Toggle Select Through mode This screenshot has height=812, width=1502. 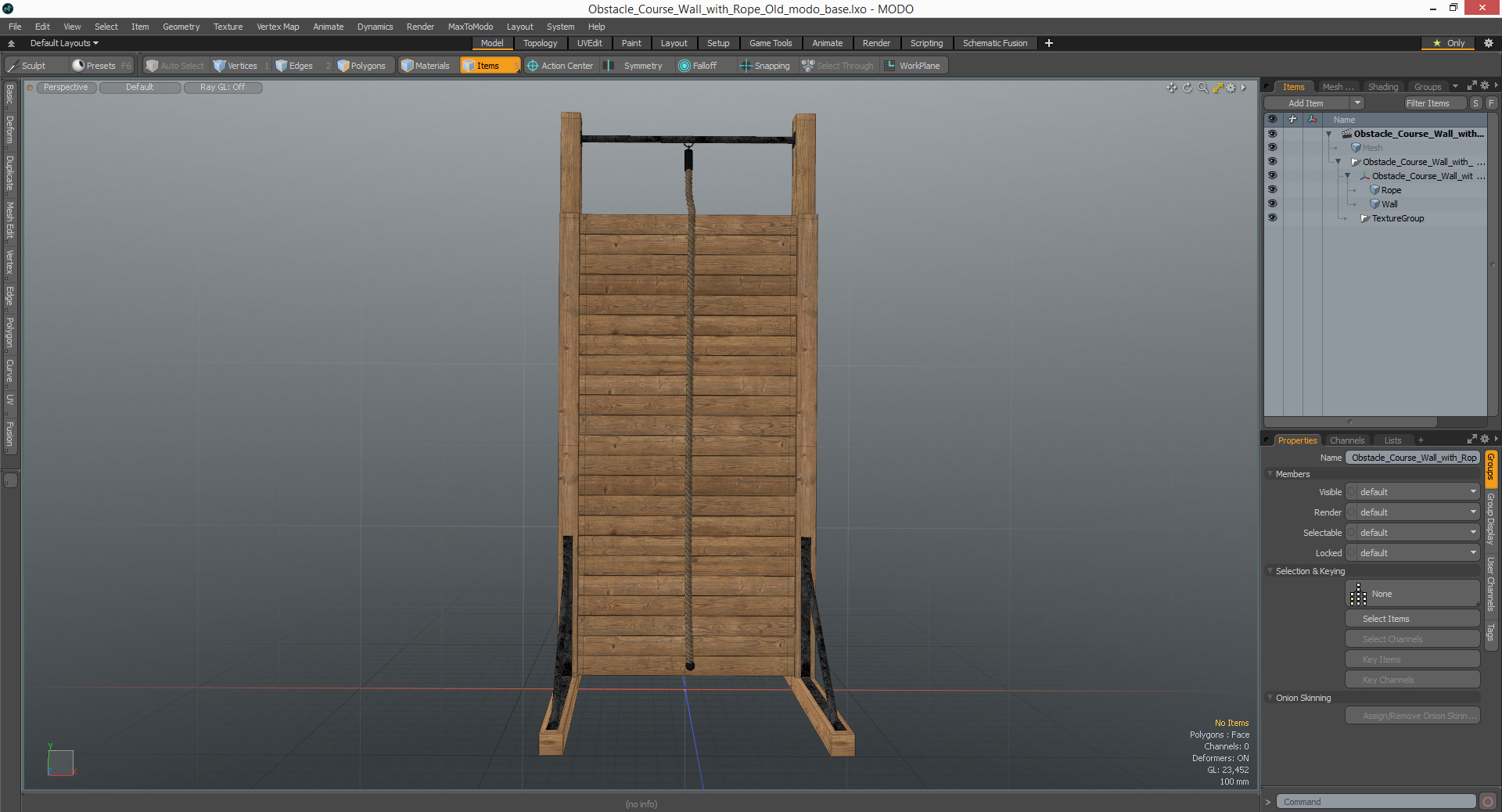[x=838, y=66]
